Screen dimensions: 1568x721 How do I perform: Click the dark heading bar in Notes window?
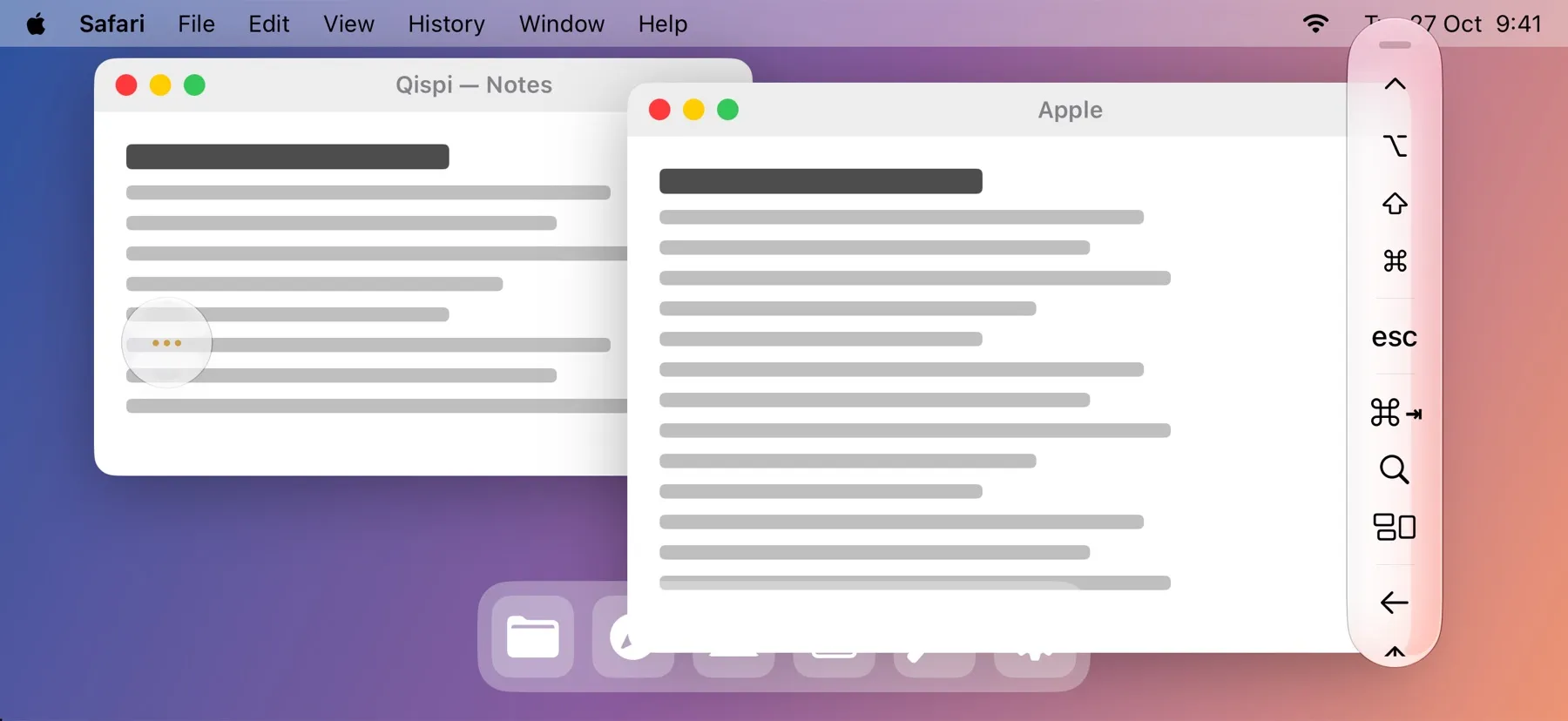(287, 157)
